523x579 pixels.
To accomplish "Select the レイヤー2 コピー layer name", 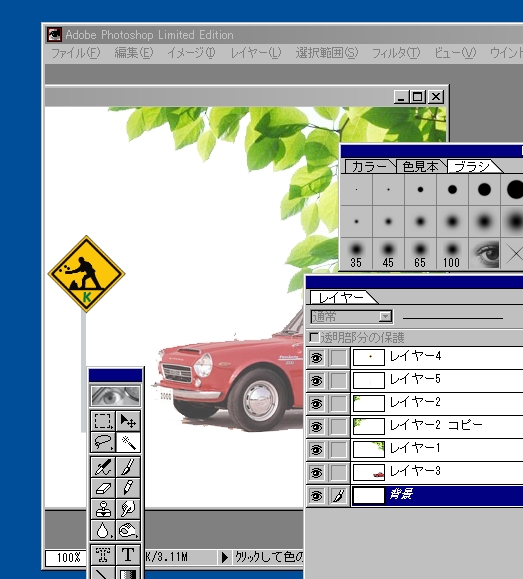I will pyautogui.click(x=436, y=425).
